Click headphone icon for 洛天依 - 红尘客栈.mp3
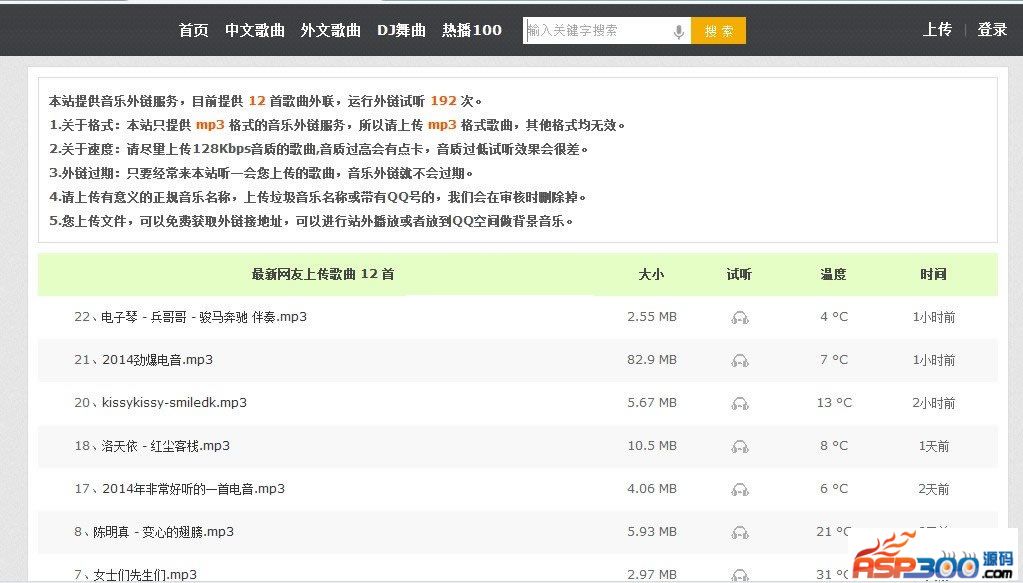 point(740,447)
